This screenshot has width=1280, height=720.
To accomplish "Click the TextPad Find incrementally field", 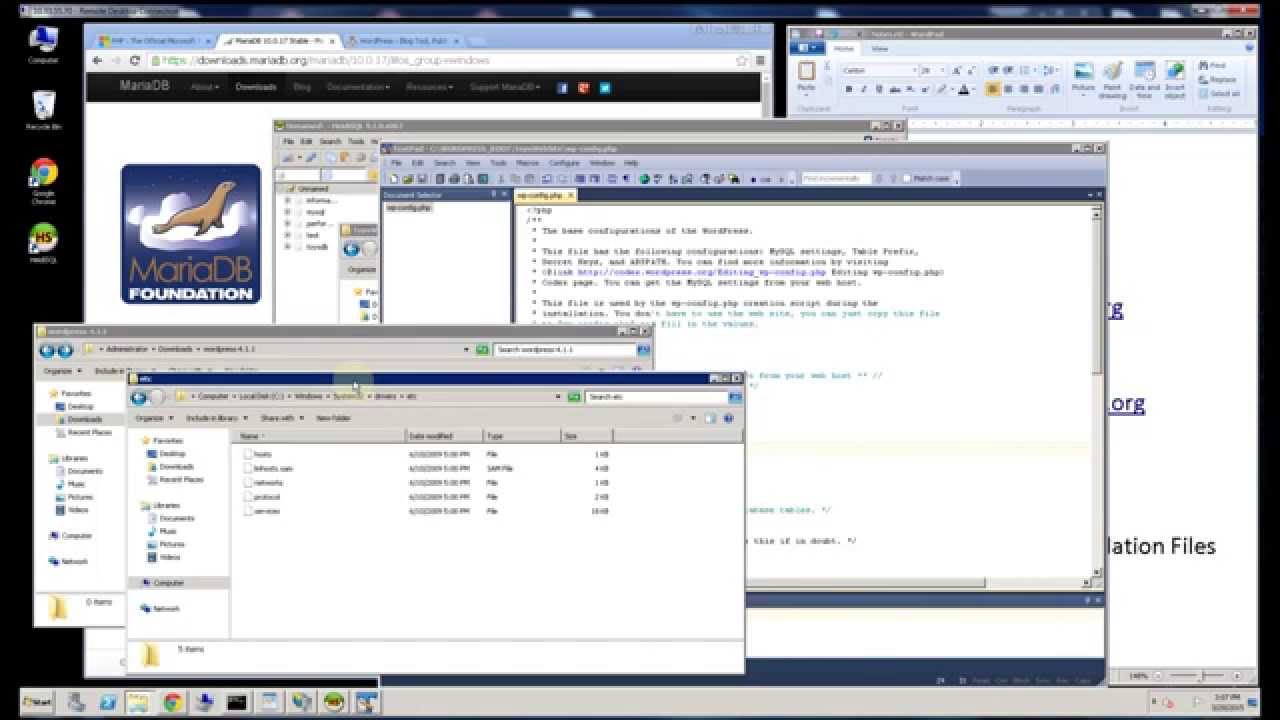I will (x=839, y=179).
